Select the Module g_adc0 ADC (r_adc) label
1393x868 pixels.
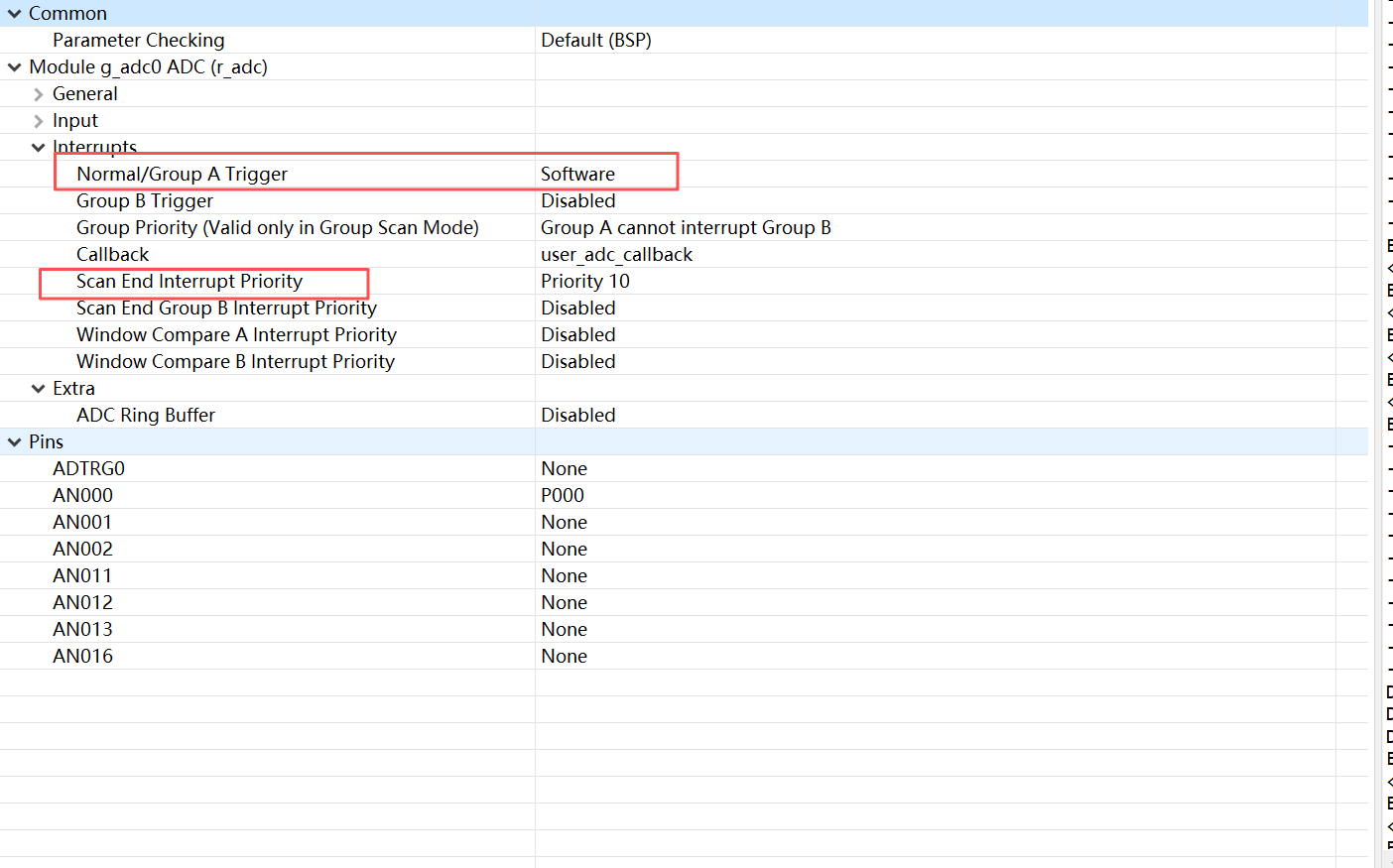pyautogui.click(x=149, y=67)
